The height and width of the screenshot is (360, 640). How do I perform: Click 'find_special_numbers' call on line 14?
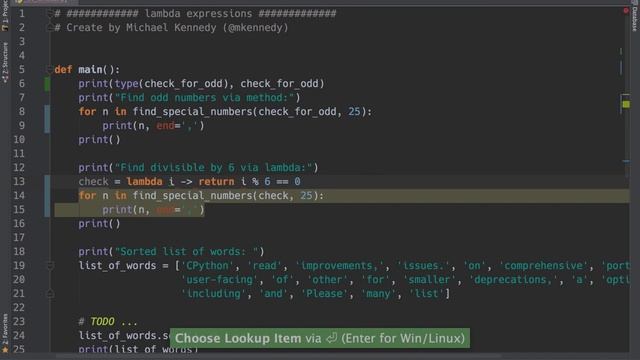coord(192,196)
